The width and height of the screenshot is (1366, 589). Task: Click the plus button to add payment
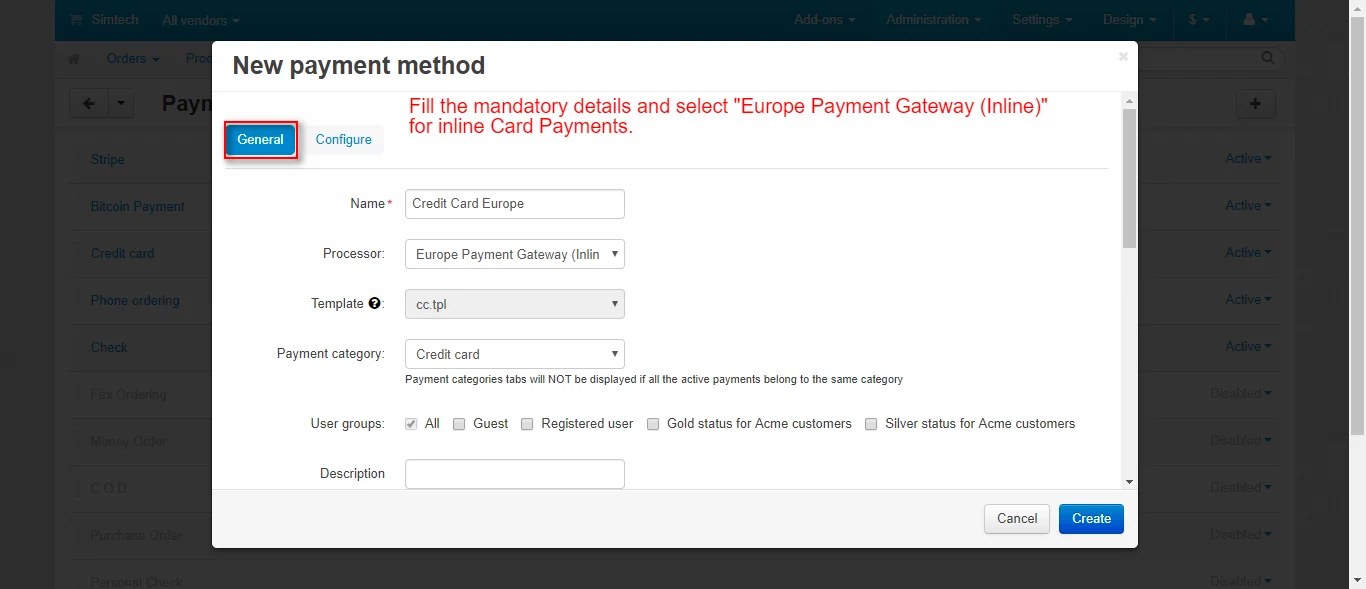tap(1255, 103)
